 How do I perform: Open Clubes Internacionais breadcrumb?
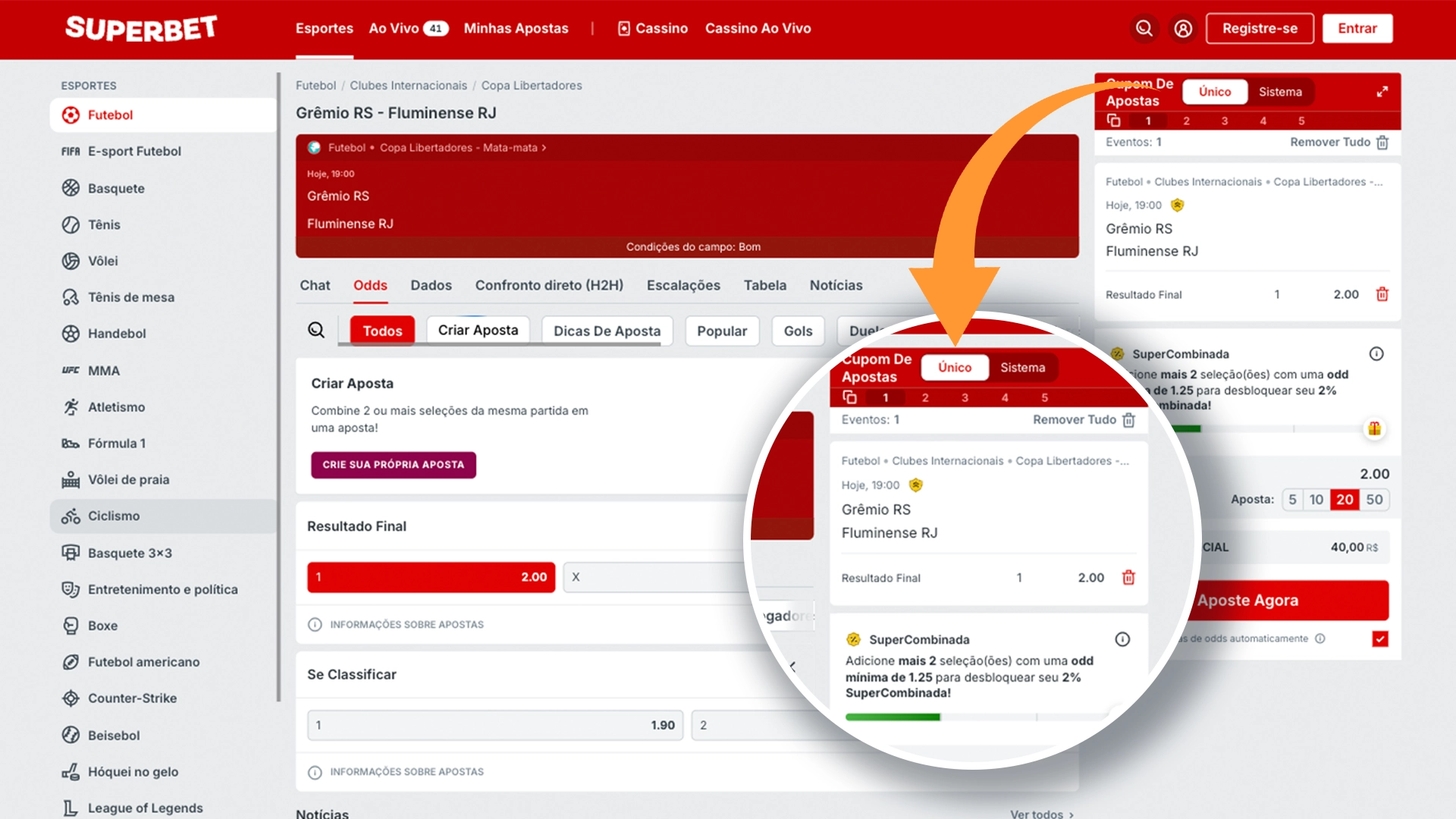pos(408,86)
